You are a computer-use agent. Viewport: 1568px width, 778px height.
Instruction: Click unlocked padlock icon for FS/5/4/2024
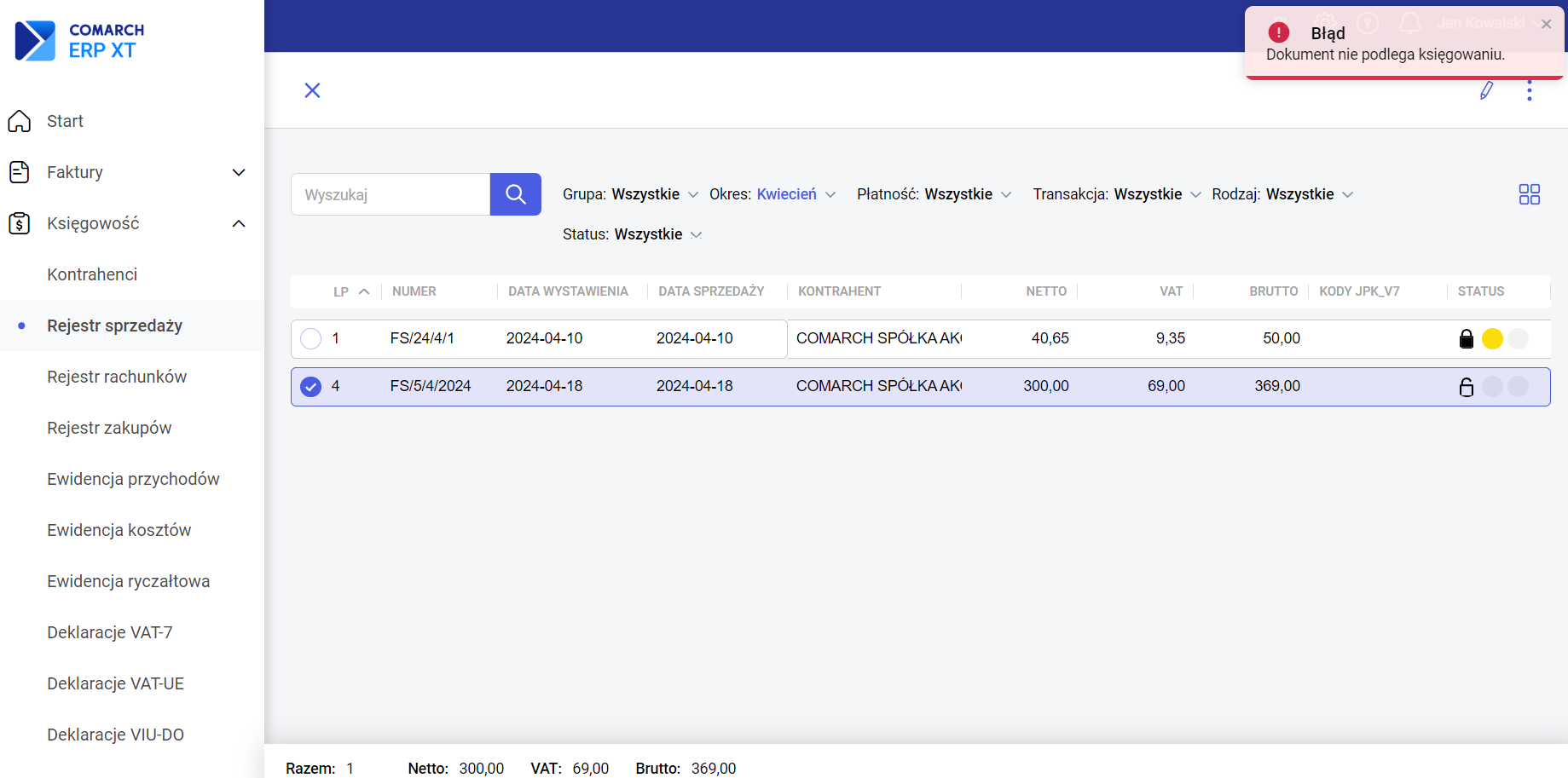click(1466, 387)
